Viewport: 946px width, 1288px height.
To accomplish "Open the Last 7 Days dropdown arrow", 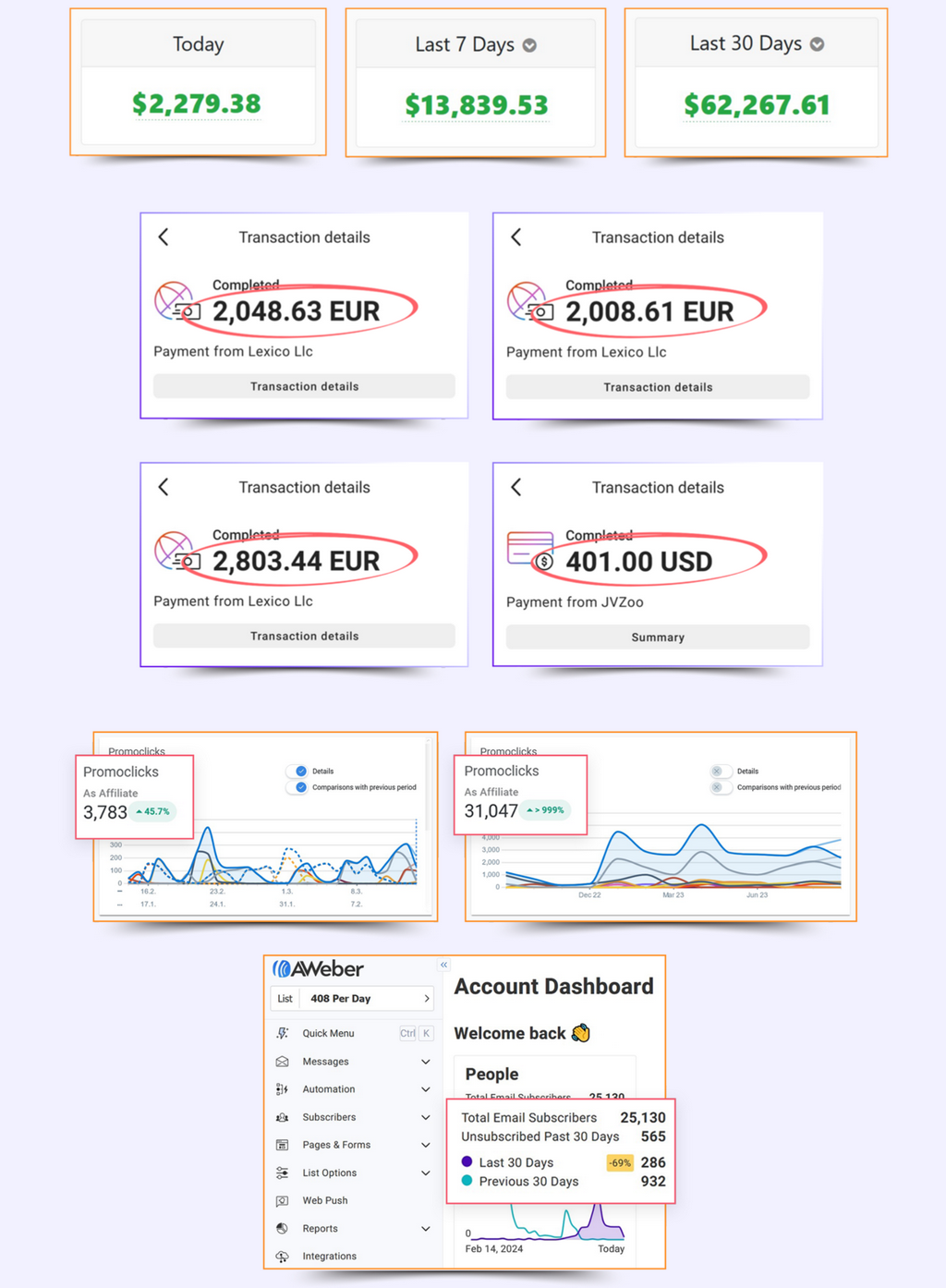I will pos(529,45).
